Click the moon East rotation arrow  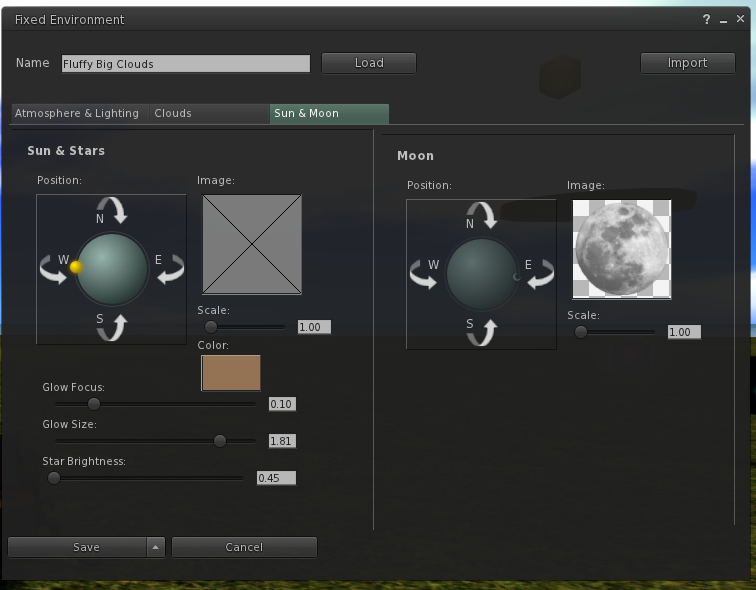tap(541, 274)
